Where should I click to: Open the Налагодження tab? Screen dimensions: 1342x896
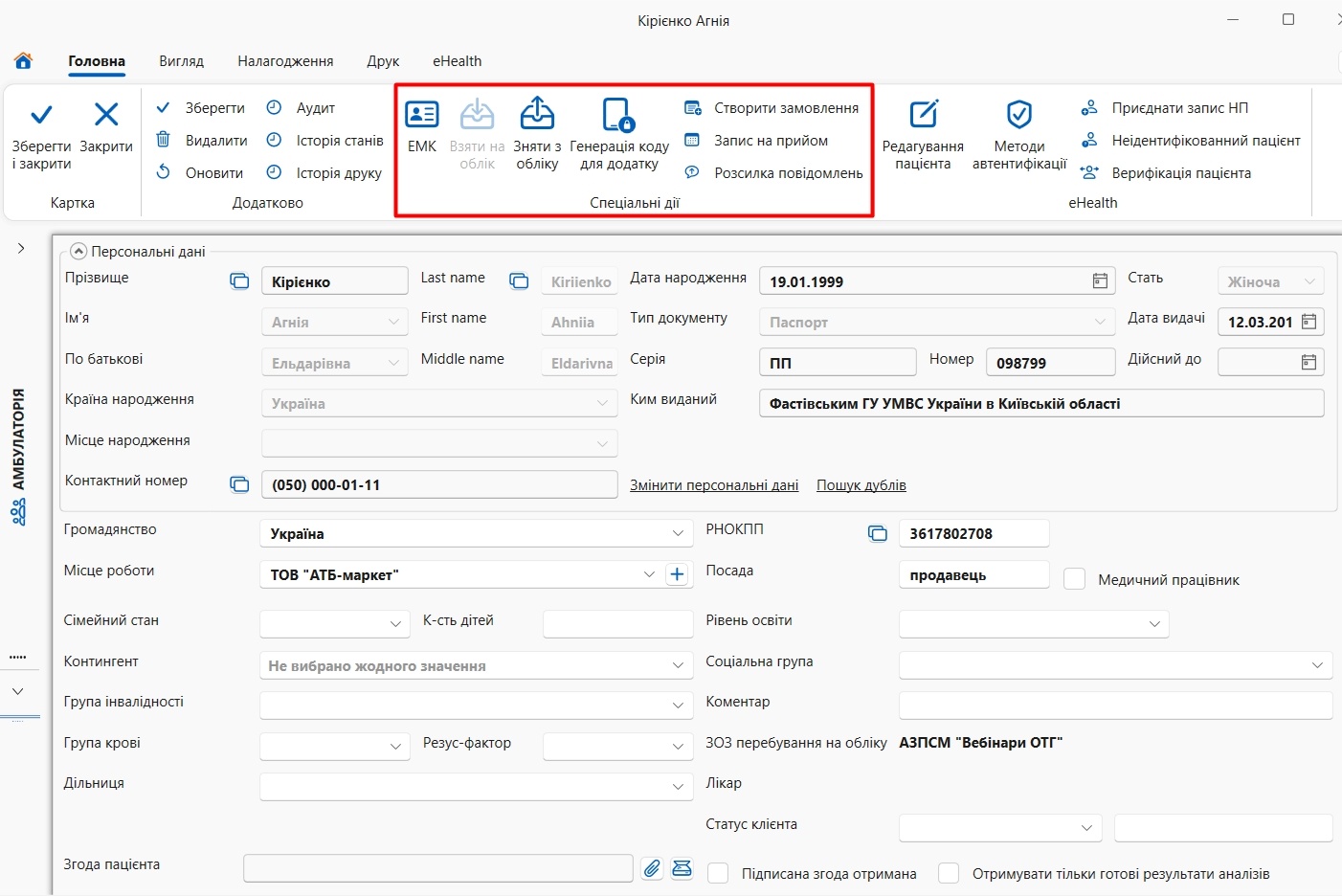tap(285, 61)
